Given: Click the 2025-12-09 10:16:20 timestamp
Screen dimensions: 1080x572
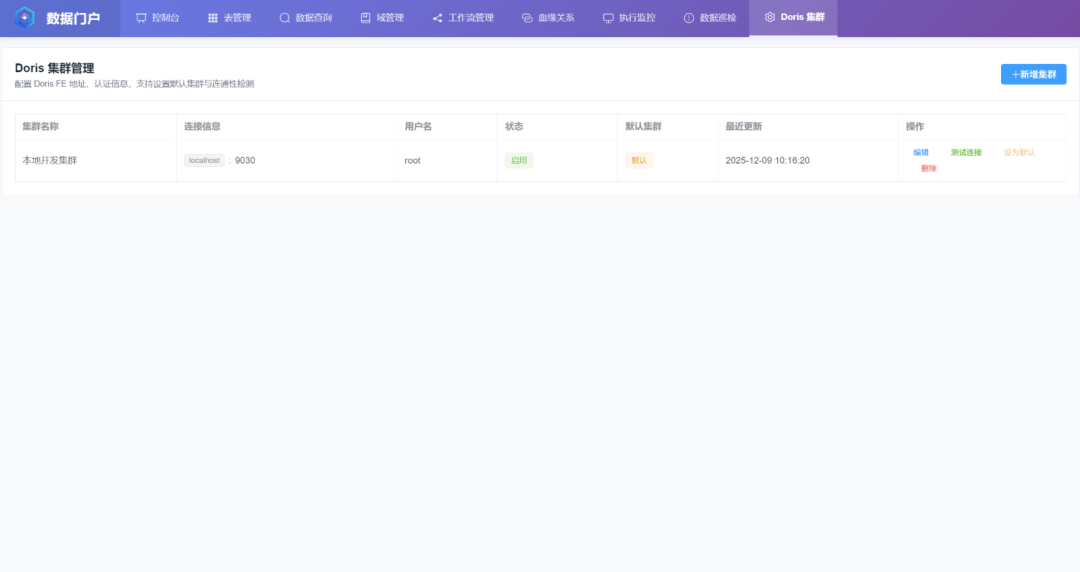Looking at the screenshot, I should (x=767, y=161).
